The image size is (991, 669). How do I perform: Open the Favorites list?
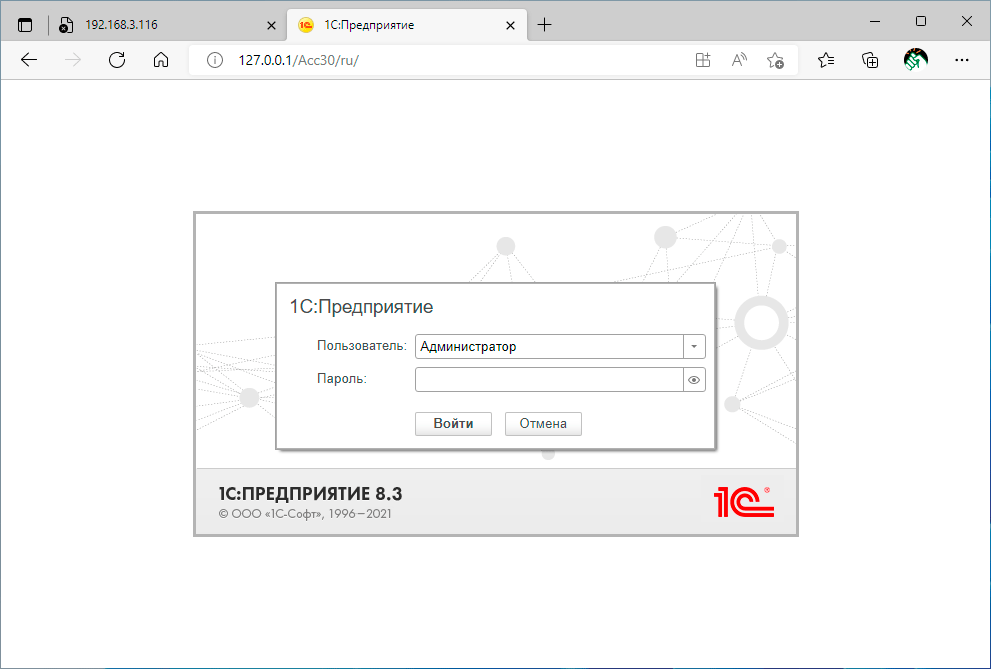(x=826, y=61)
